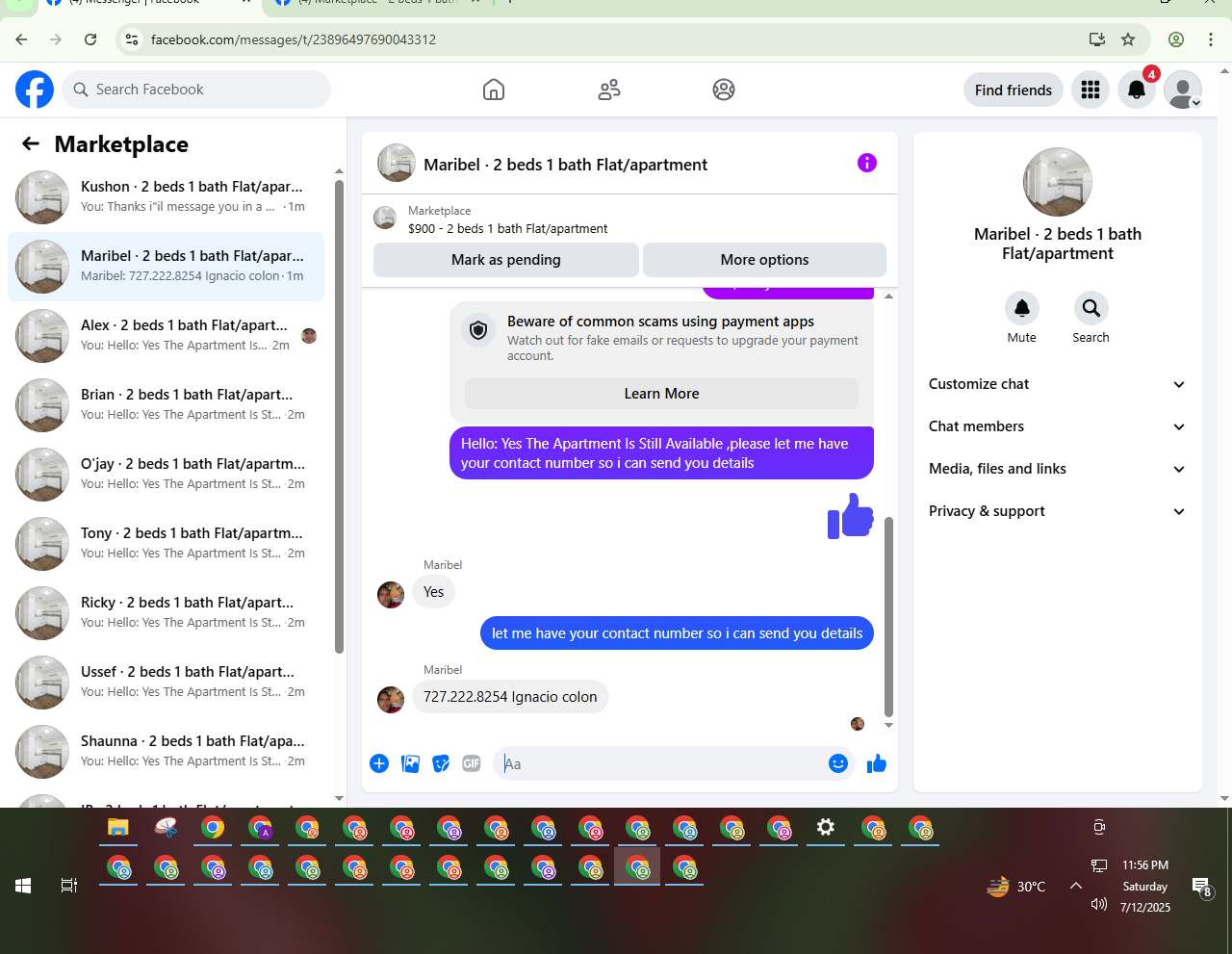Screen dimensions: 1232x954
Task: Click the chat messages scrollbar
Action: (x=888, y=616)
